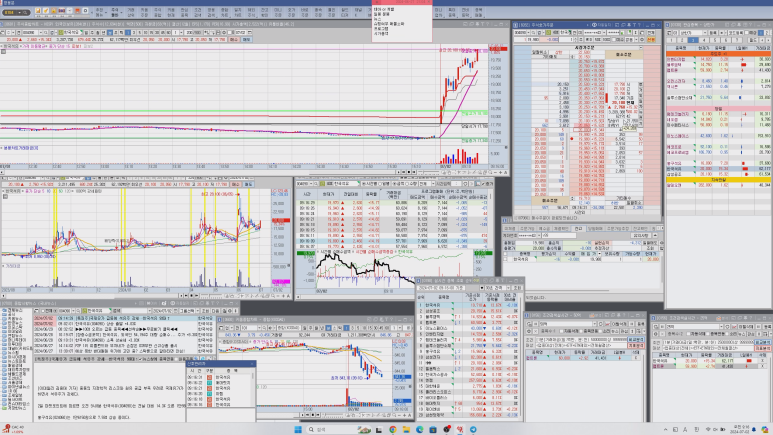
Task: Tick the 전체 checkbox in the news window
Action: click(x=43, y=311)
